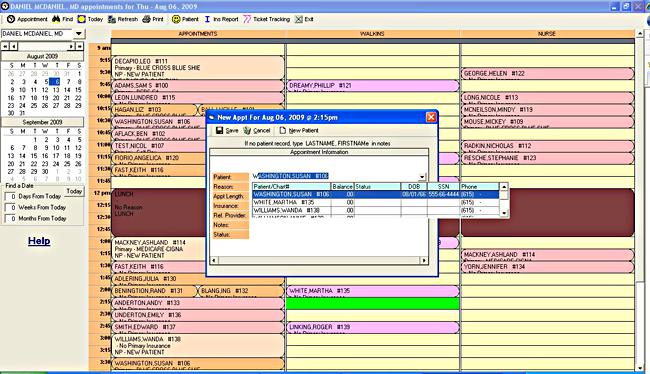
Task: Click the LUNCH block in Appointments
Action: pos(159,213)
